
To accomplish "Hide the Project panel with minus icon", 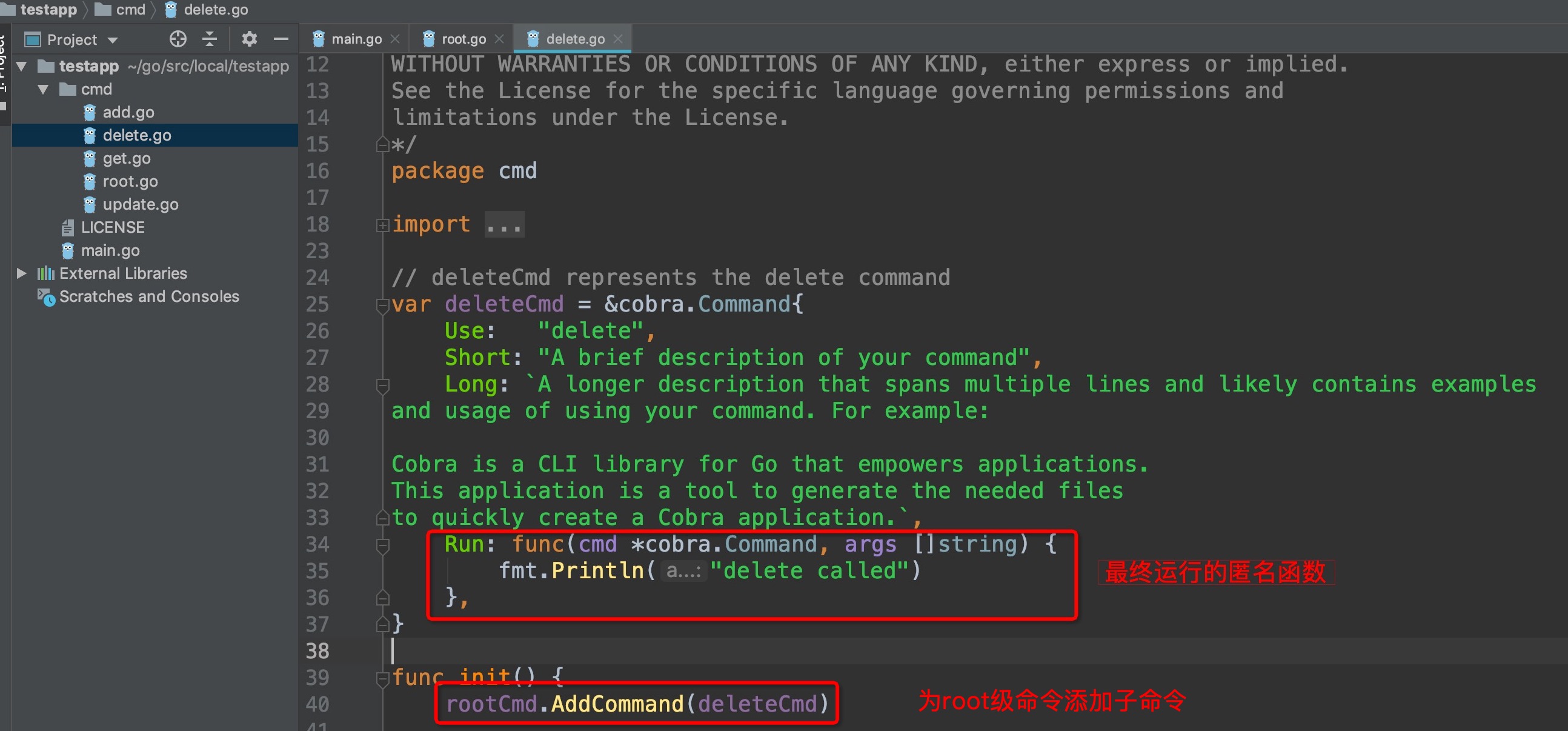I will pos(281,39).
